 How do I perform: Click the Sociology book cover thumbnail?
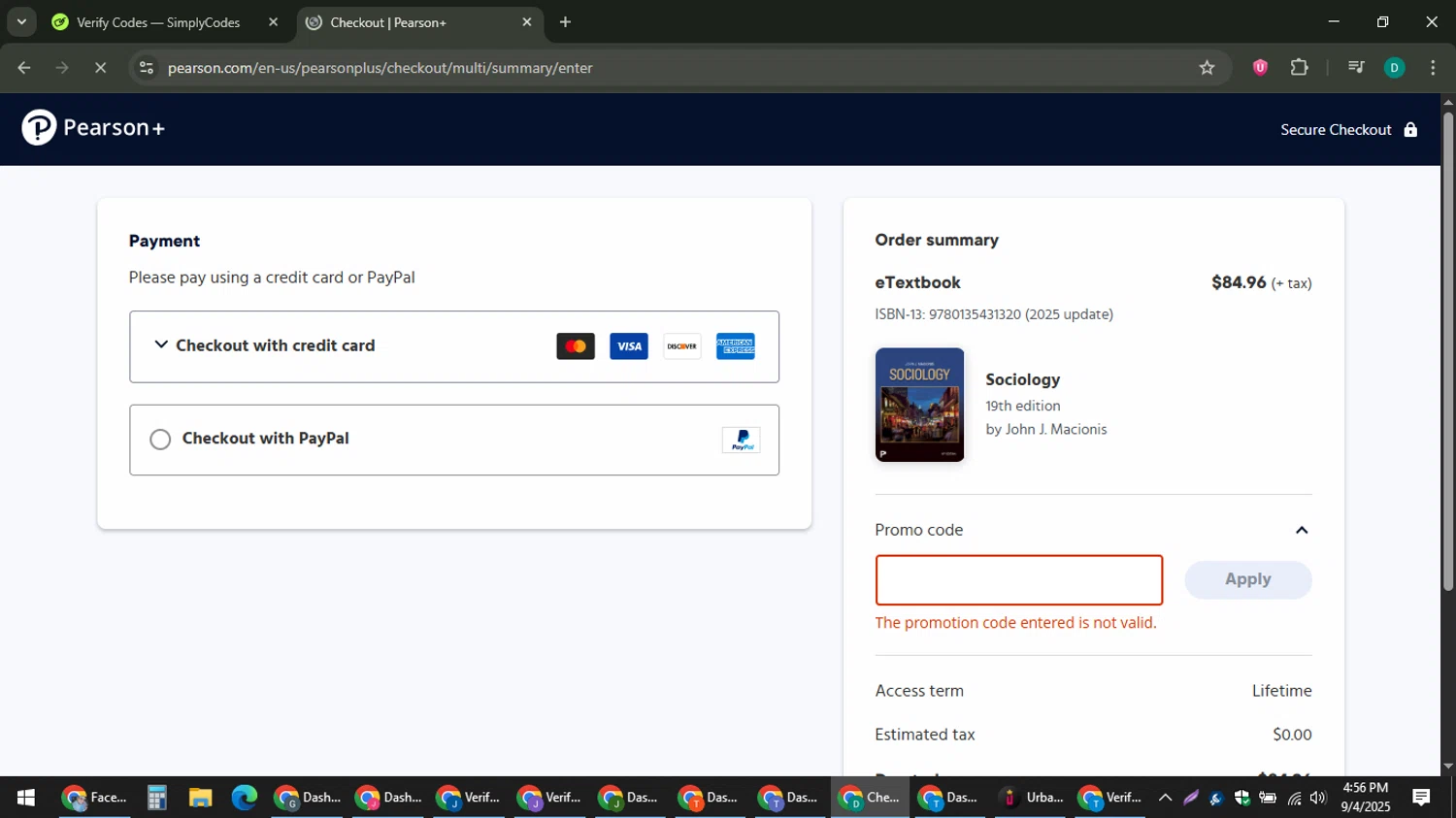pos(919,405)
